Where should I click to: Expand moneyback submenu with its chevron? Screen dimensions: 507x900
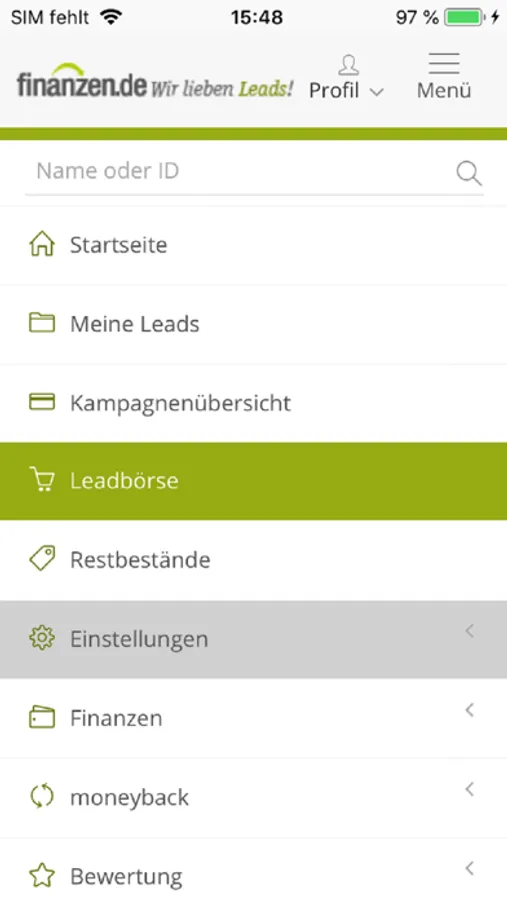coord(470,790)
